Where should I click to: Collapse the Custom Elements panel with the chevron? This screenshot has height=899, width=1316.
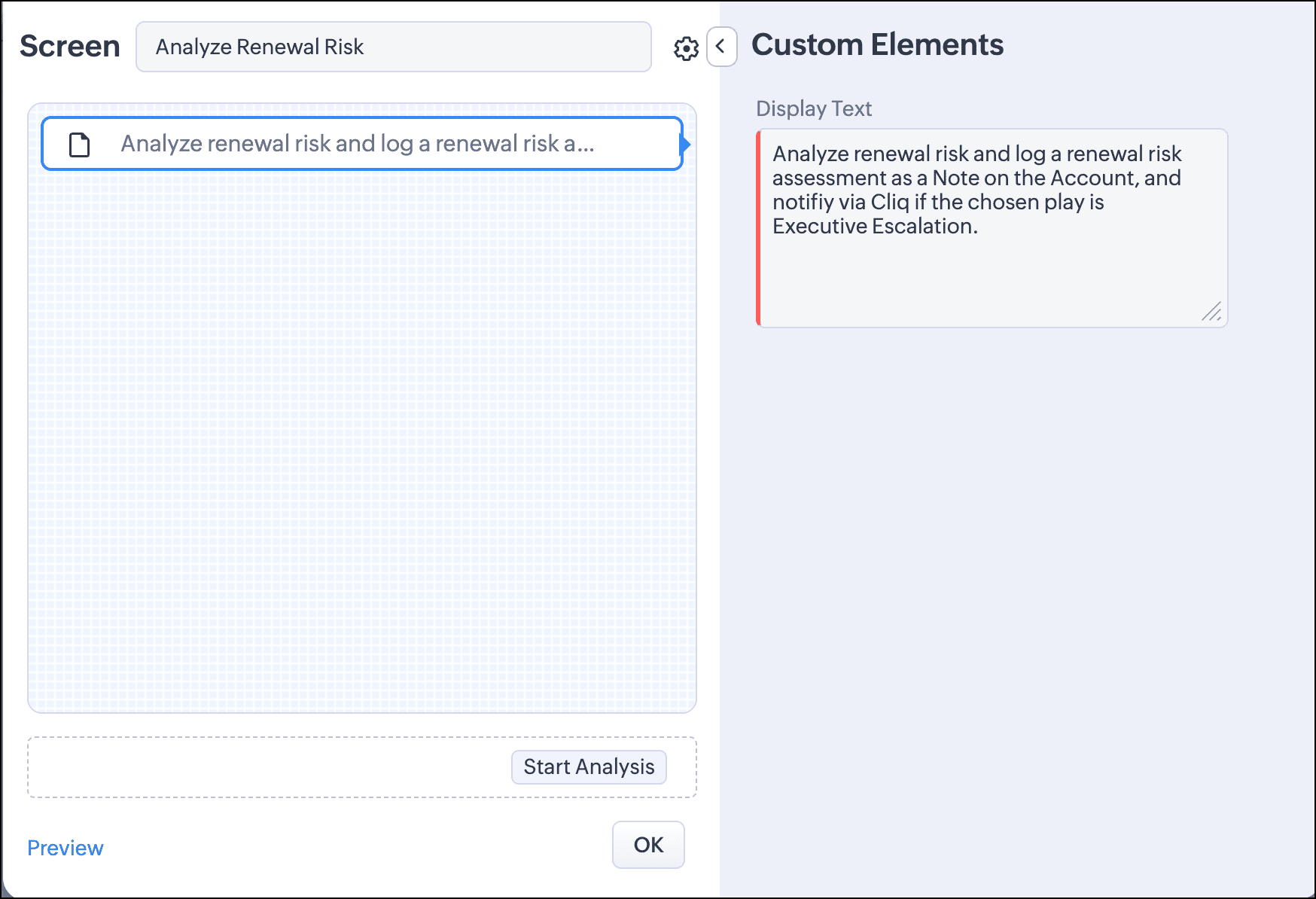pyautogui.click(x=721, y=47)
